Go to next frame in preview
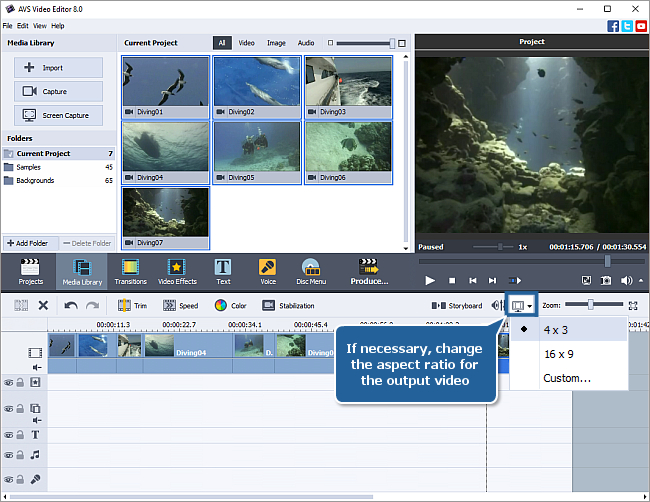Image resolution: width=650 pixels, height=502 pixels. (492, 281)
